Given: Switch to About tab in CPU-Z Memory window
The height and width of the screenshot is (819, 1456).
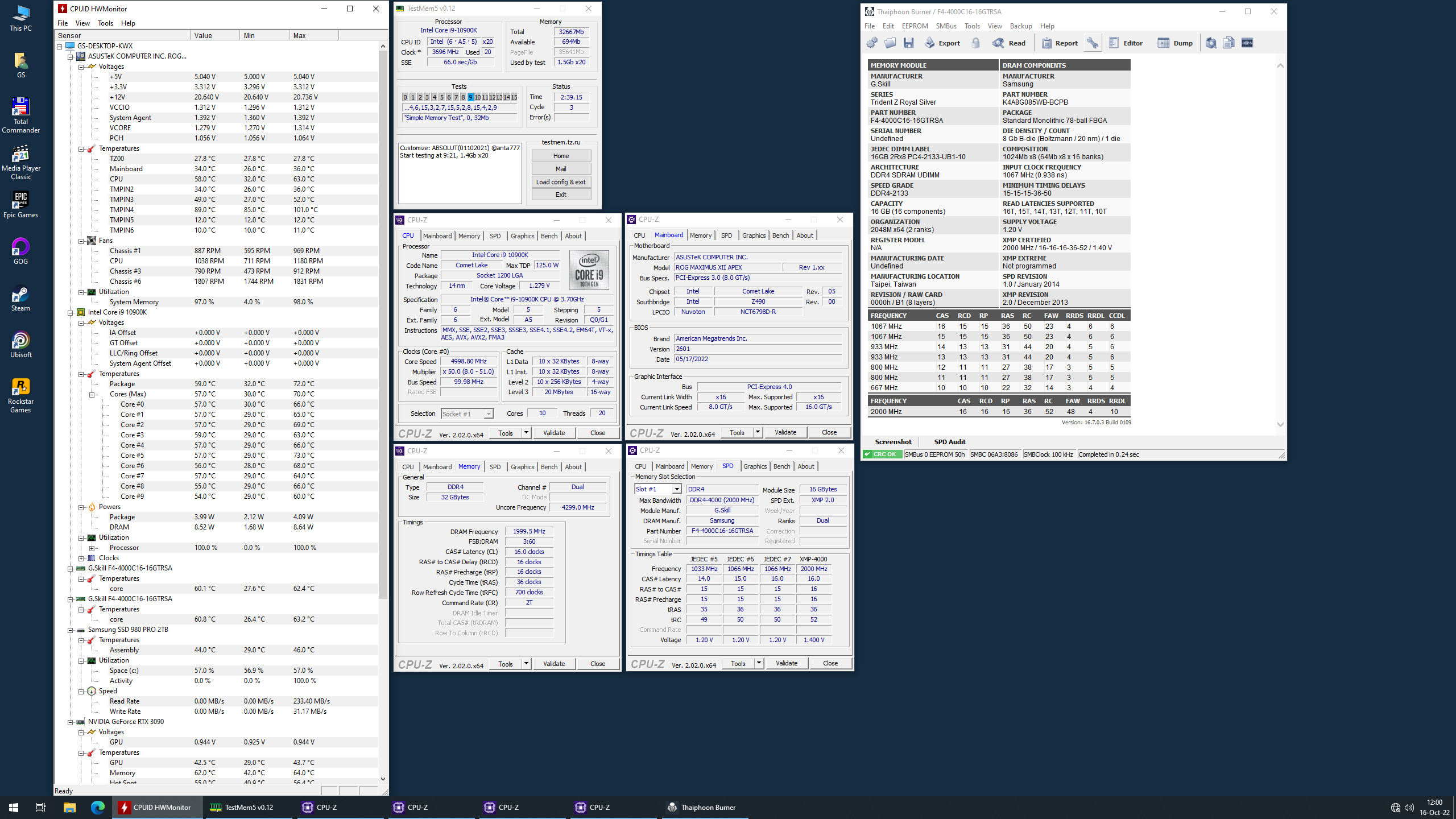Looking at the screenshot, I should [573, 467].
